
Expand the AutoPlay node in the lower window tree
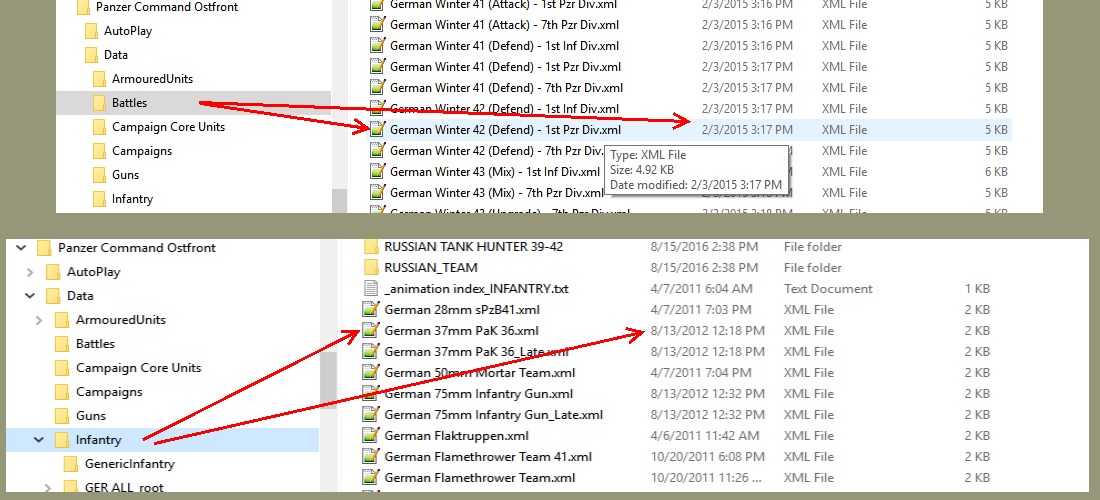(29, 271)
